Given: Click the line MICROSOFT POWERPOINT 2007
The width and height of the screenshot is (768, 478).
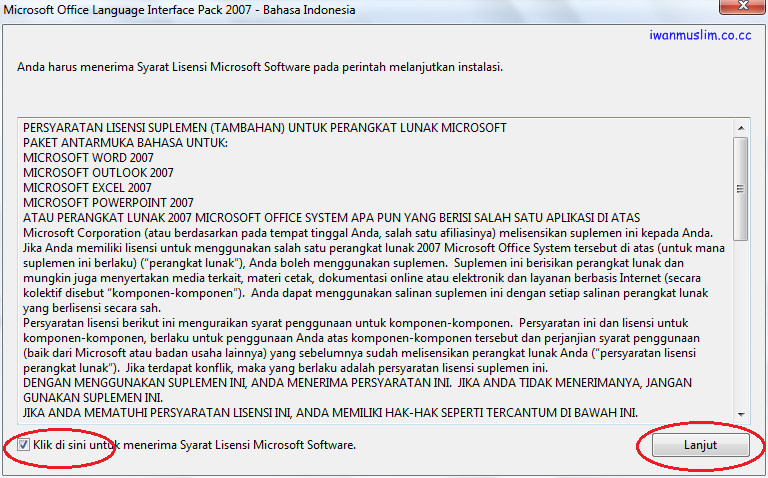Looking at the screenshot, I should 108,203.
